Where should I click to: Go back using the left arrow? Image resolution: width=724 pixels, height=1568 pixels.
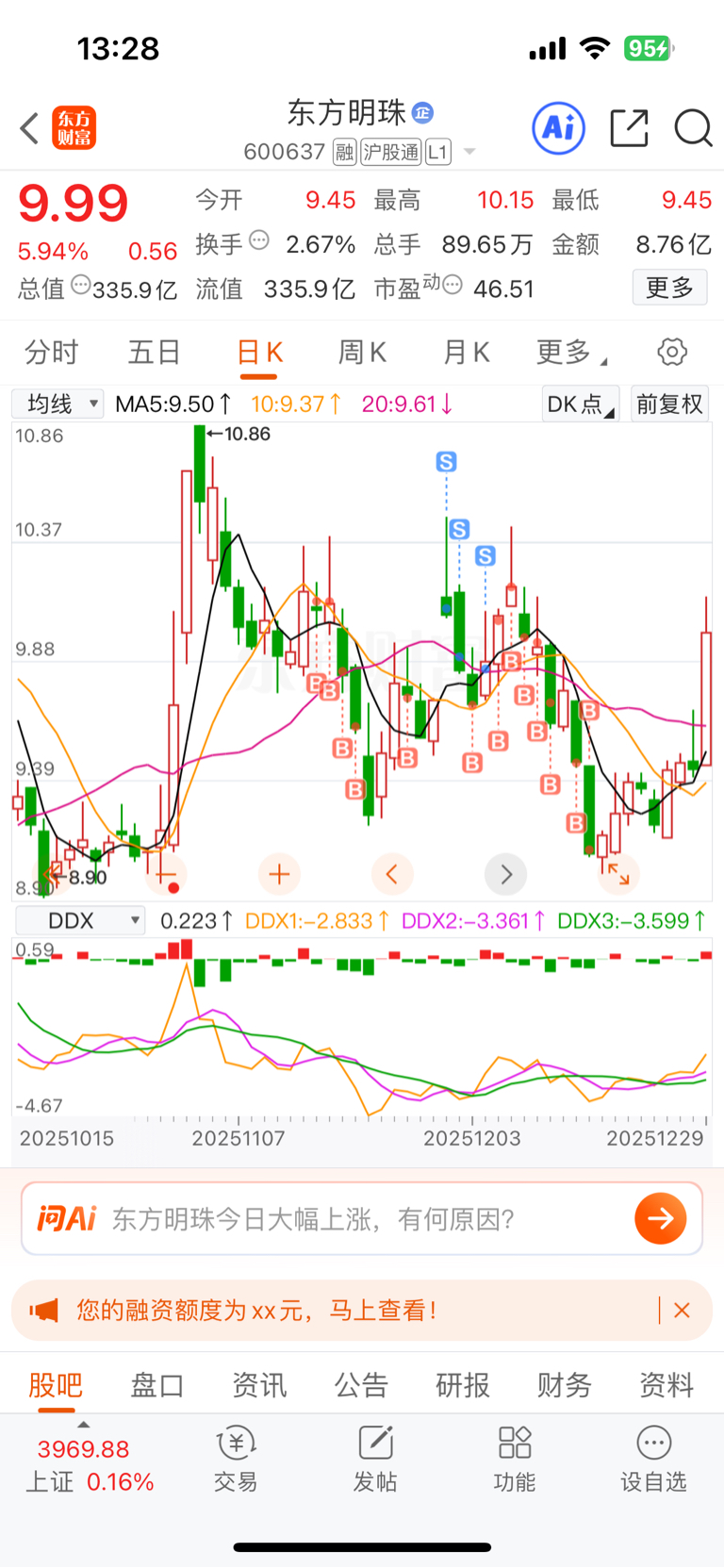click(29, 128)
